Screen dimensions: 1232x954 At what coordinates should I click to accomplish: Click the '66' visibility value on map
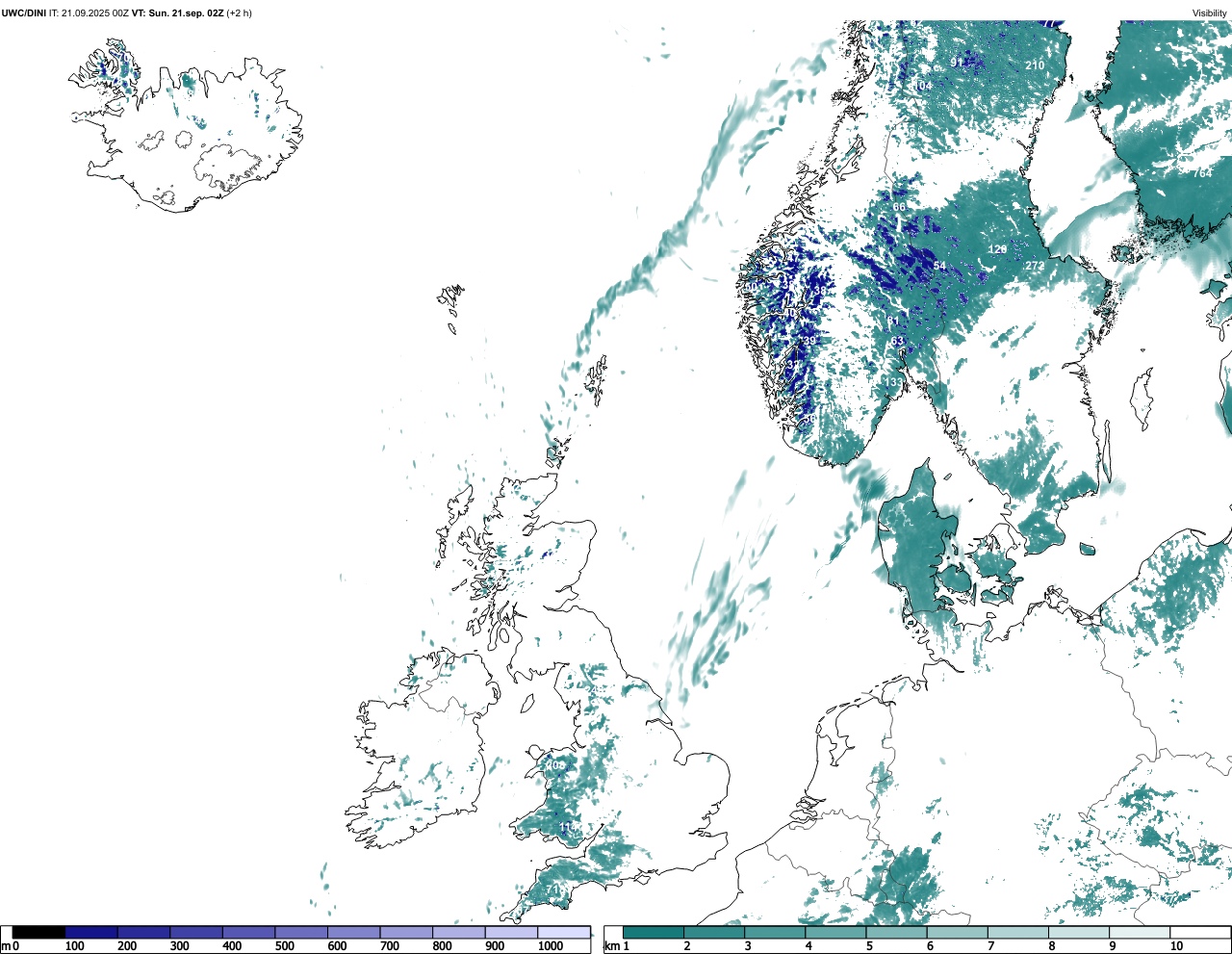899,208
